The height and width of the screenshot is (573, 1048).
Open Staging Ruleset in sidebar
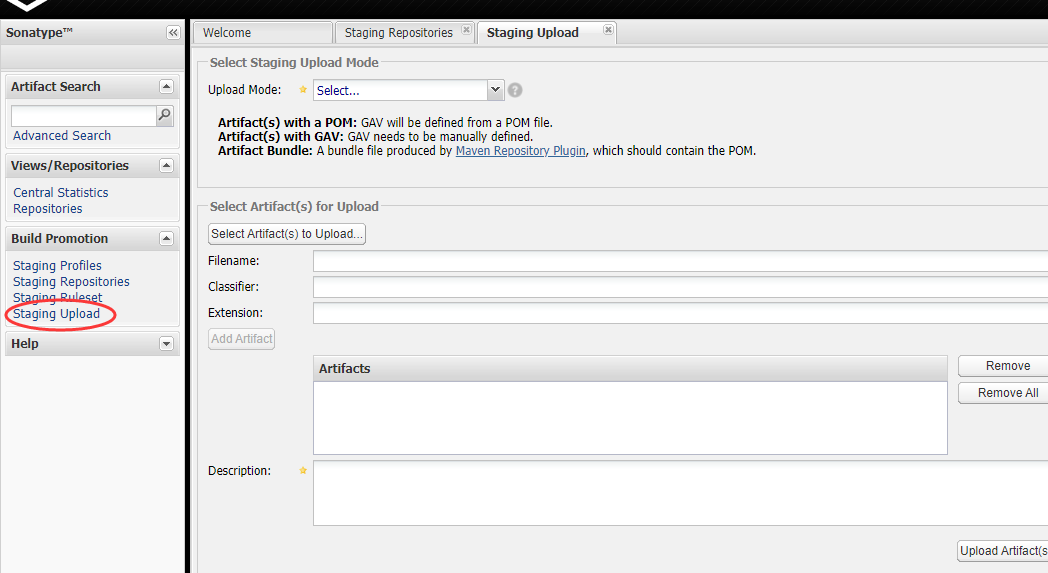57,298
